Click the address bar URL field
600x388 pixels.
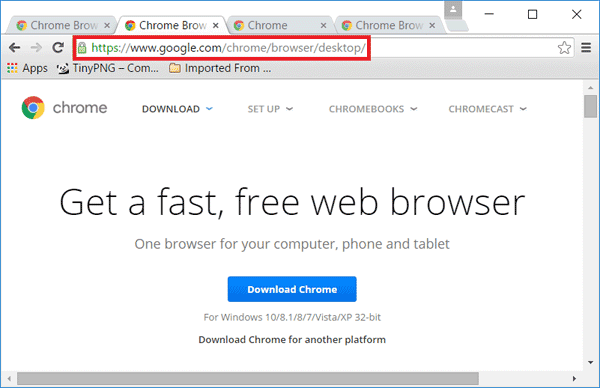click(x=323, y=48)
